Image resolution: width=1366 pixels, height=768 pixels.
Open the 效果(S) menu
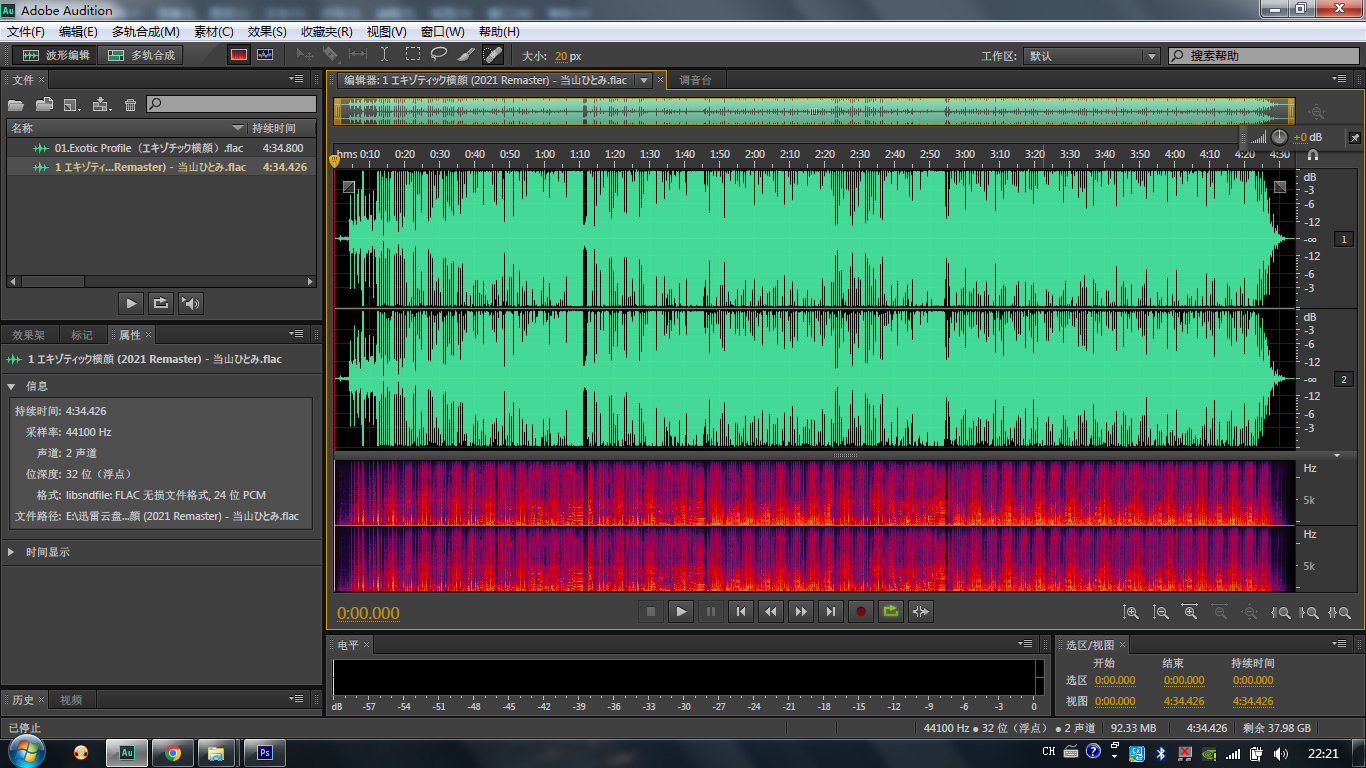[267, 32]
